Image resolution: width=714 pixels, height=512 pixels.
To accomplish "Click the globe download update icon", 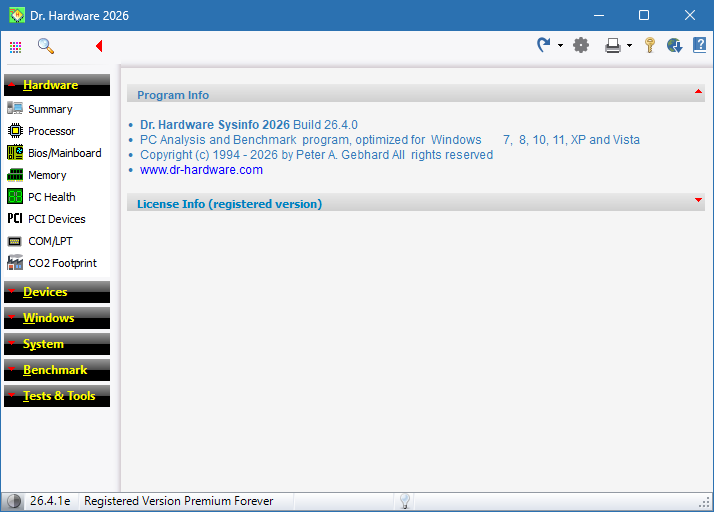I will [674, 46].
